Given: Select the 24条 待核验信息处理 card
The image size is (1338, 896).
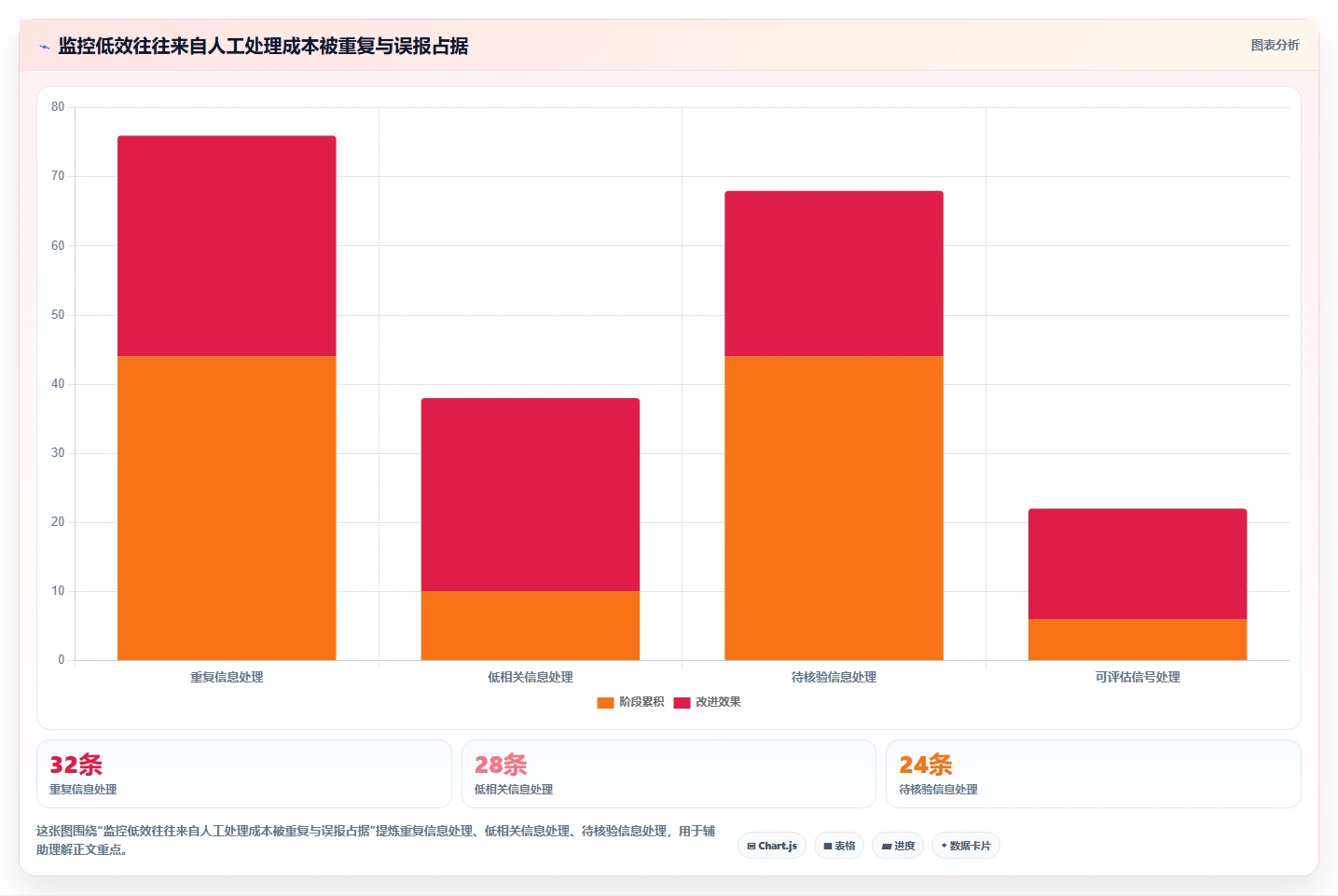Looking at the screenshot, I should 1094,774.
